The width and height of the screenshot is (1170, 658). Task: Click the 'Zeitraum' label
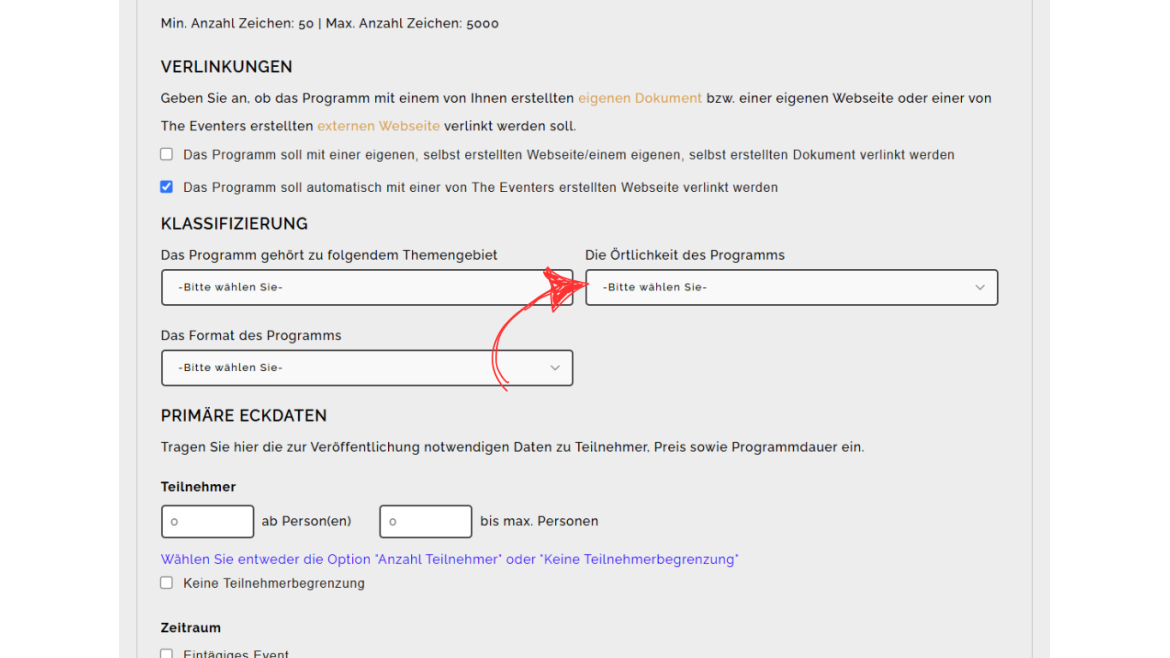[x=191, y=628]
